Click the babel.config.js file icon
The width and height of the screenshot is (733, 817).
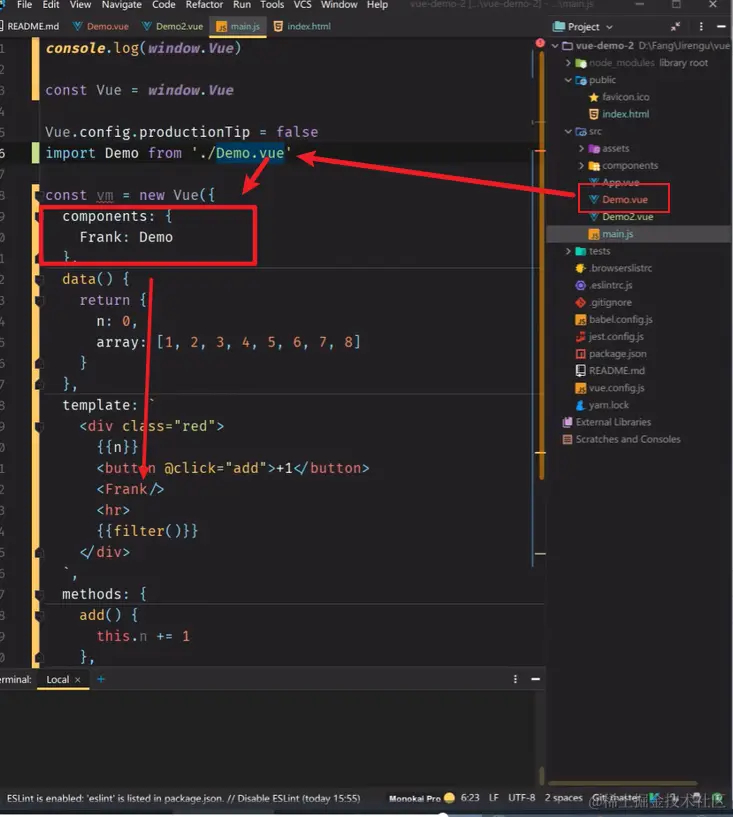(x=580, y=320)
